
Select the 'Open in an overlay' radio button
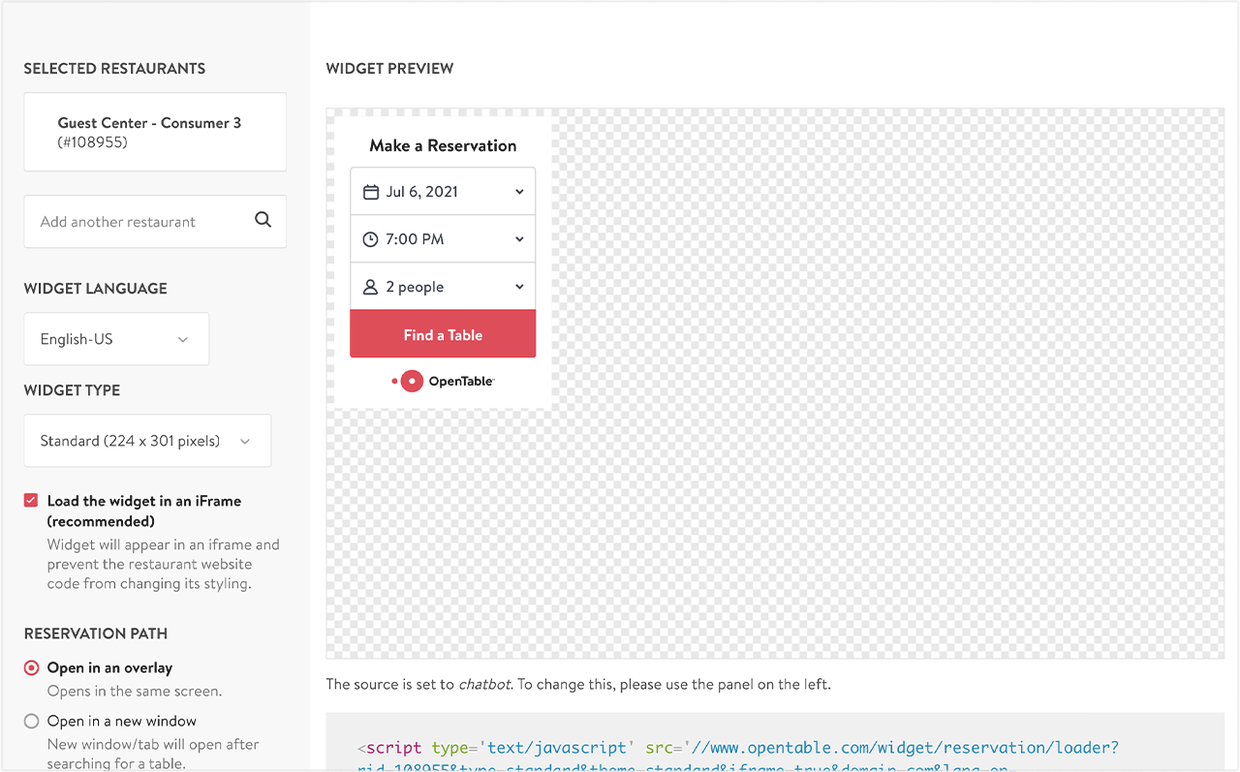(x=31, y=668)
